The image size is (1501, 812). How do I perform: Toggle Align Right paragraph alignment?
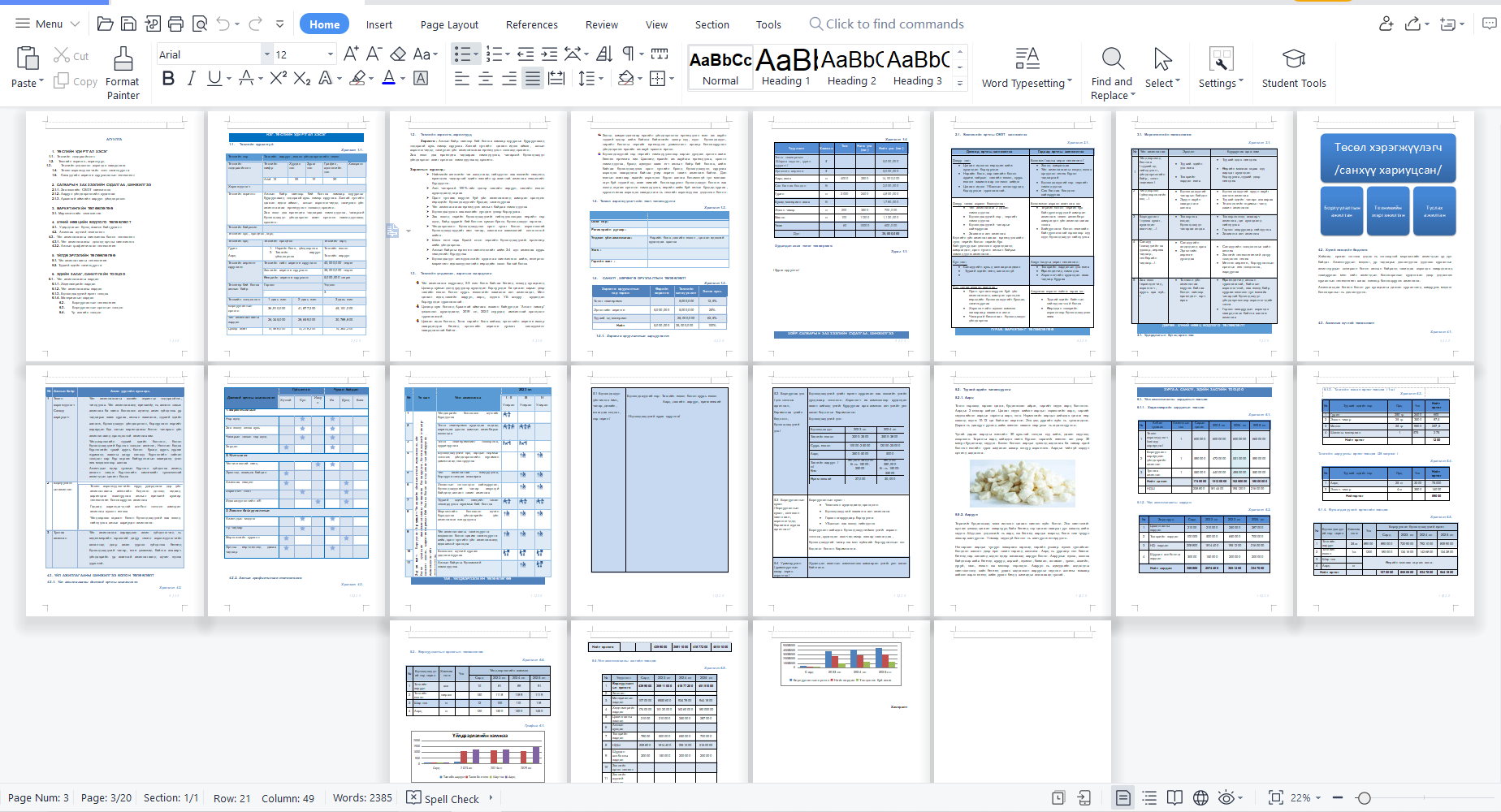click(x=508, y=78)
